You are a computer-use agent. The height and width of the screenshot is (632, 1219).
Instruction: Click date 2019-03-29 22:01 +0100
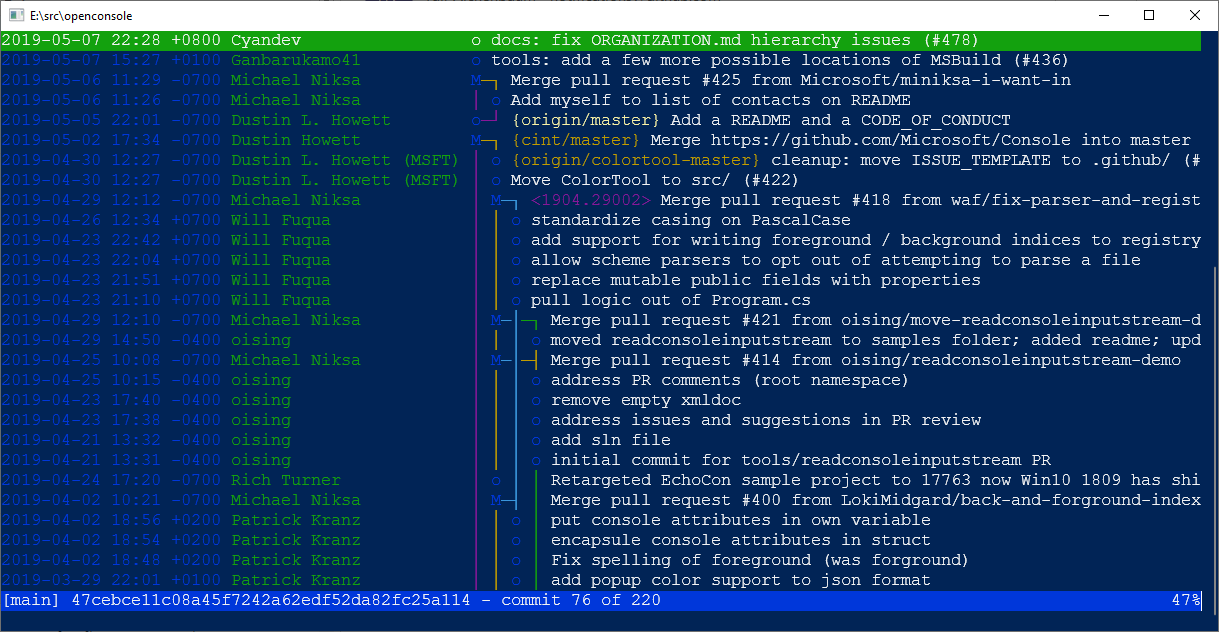click(110, 580)
